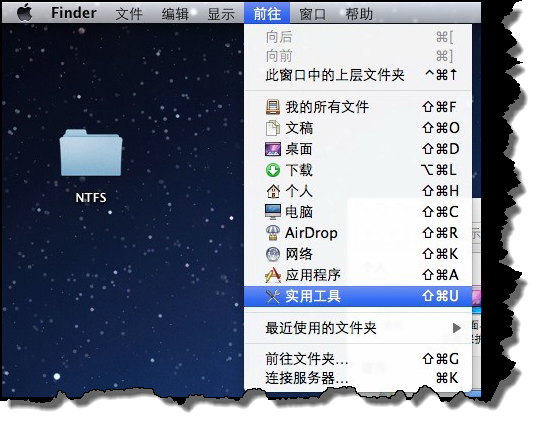545x428 pixels.
Task: Click the 电脑 computer monitor icon
Action: point(273,212)
